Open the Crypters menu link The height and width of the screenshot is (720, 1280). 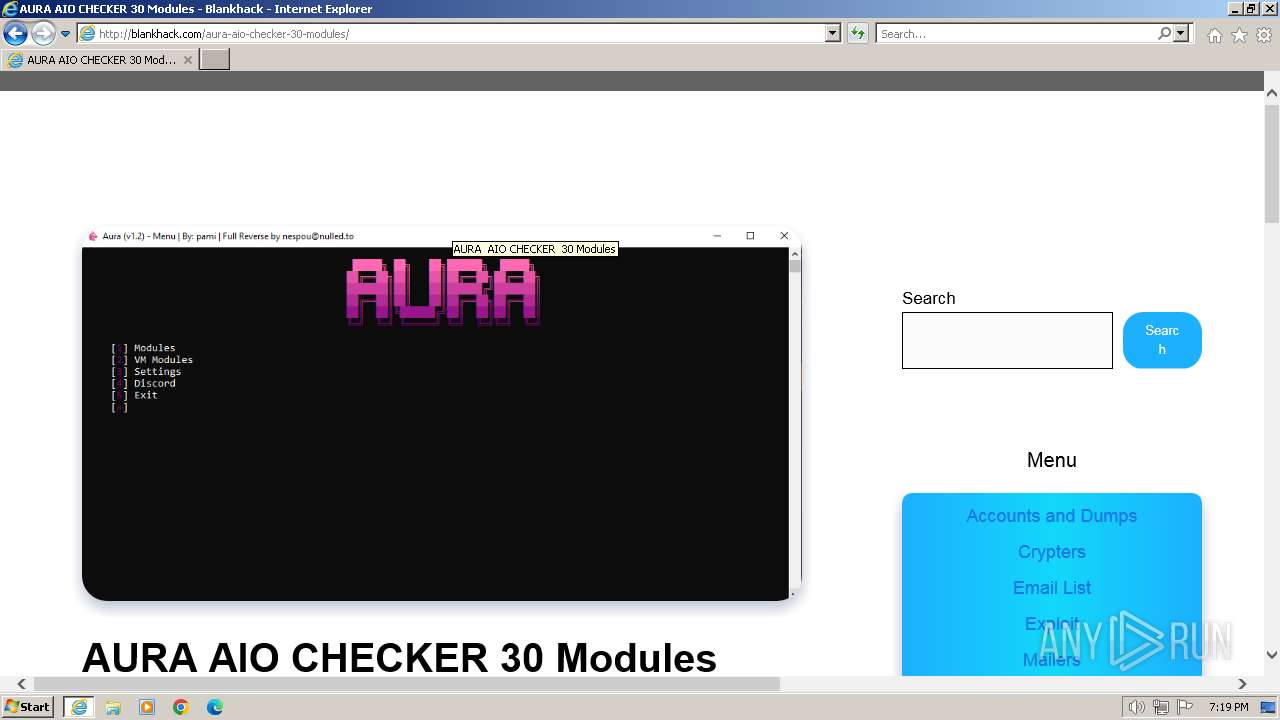coord(1051,552)
